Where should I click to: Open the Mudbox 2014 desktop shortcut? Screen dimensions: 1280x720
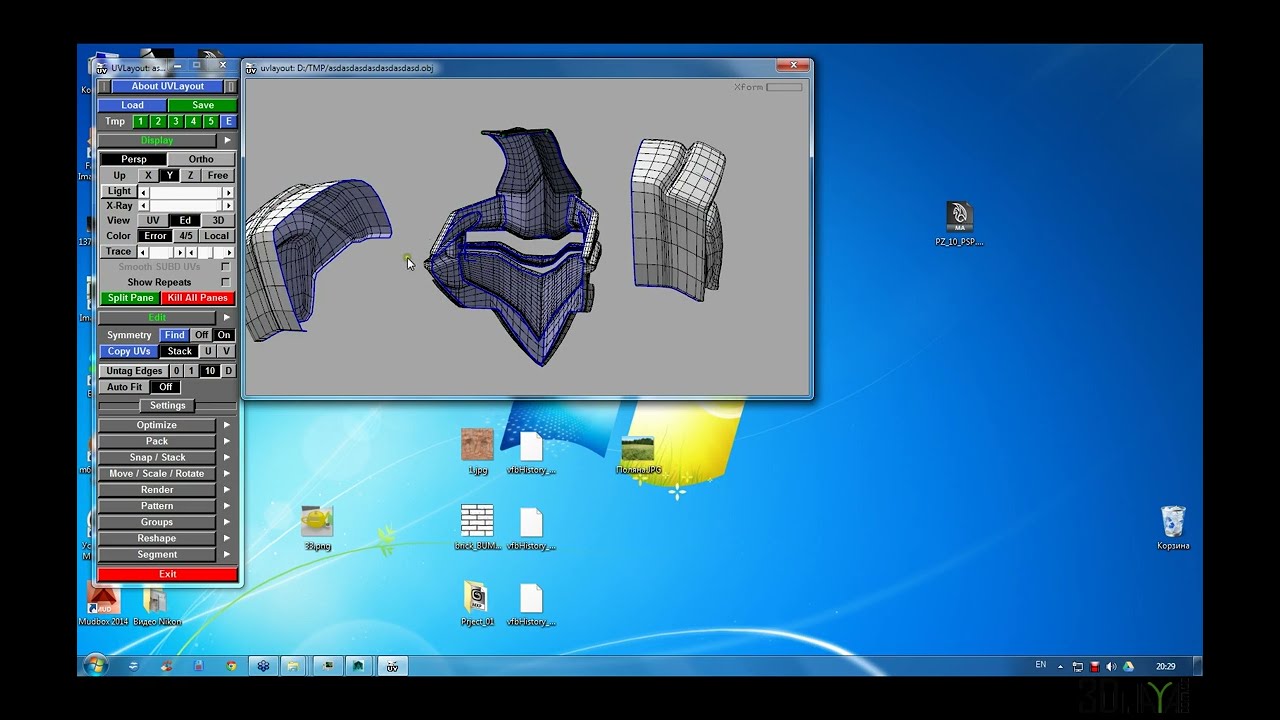[103, 605]
